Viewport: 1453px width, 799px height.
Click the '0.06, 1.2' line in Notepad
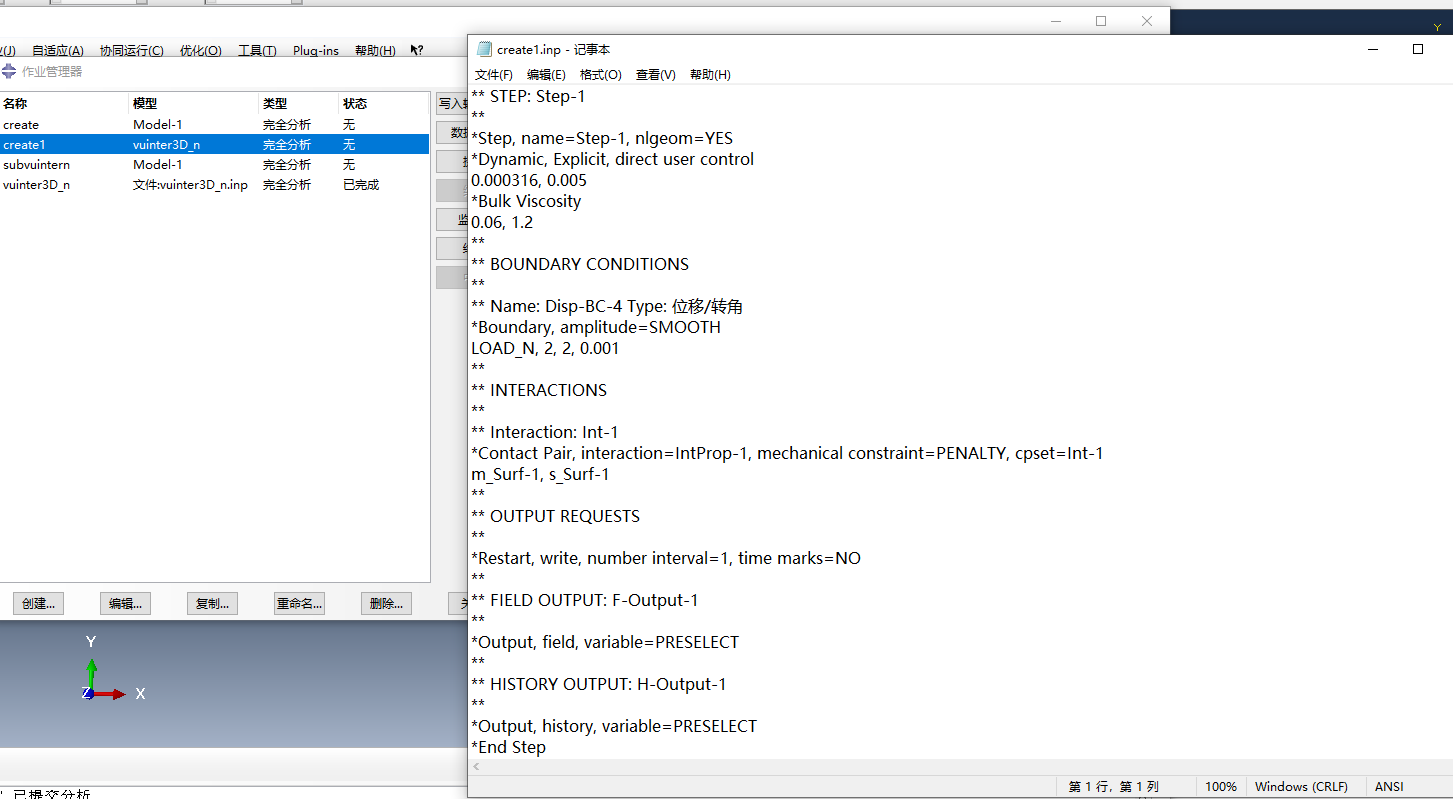[502, 222]
